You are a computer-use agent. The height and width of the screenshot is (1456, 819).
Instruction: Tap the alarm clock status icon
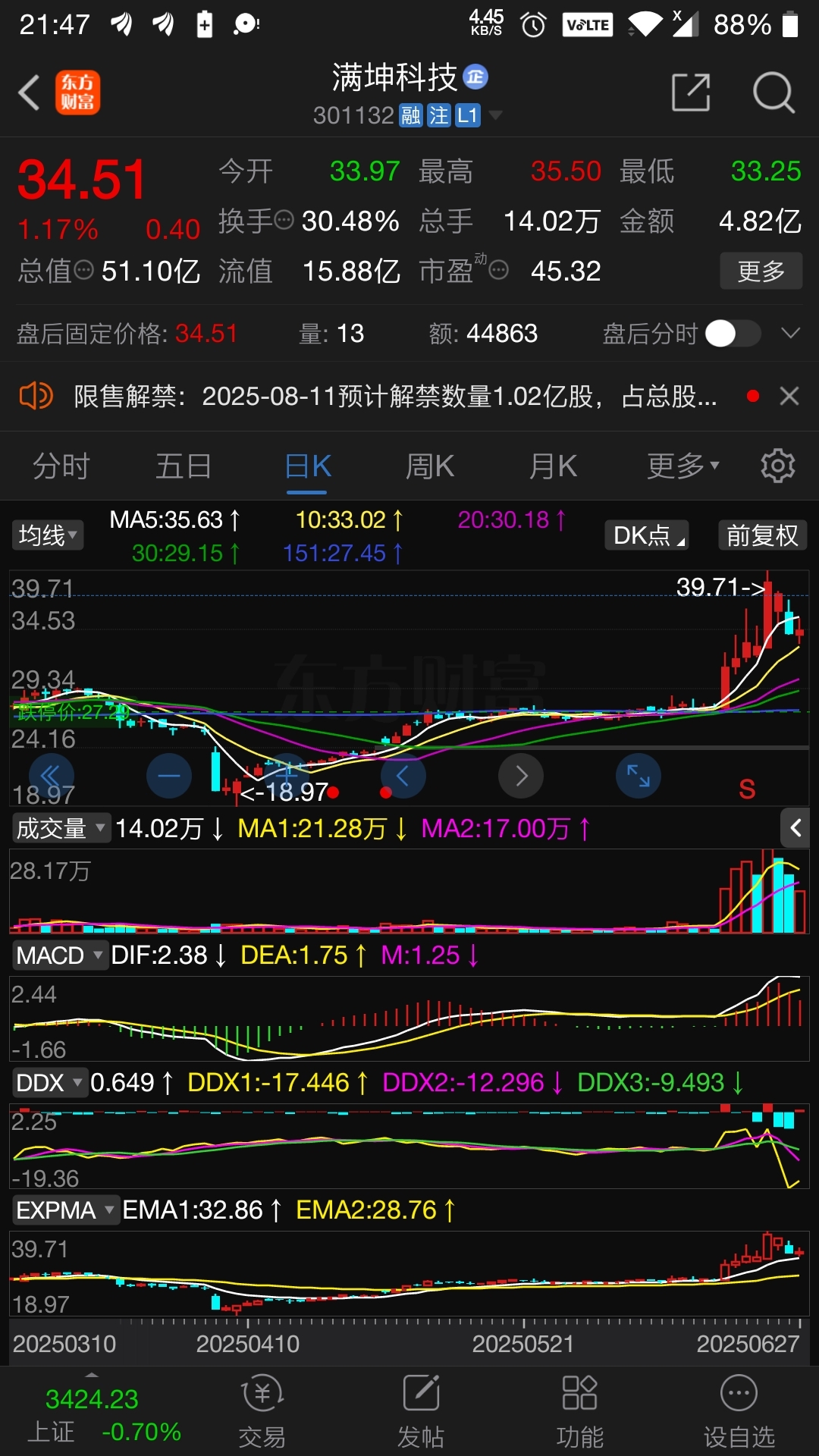(533, 25)
